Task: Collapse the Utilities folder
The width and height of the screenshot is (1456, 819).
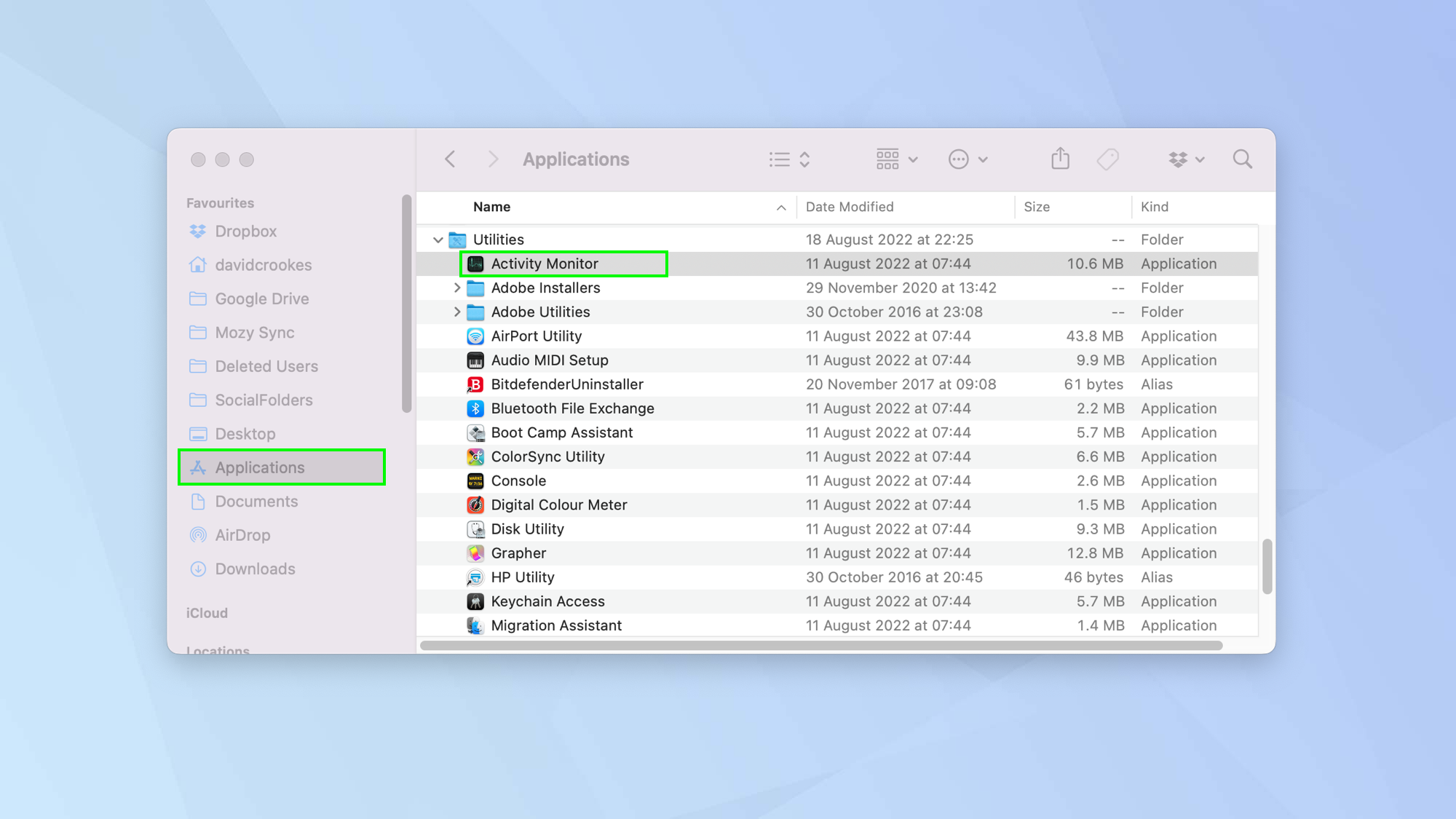Action: 440,239
